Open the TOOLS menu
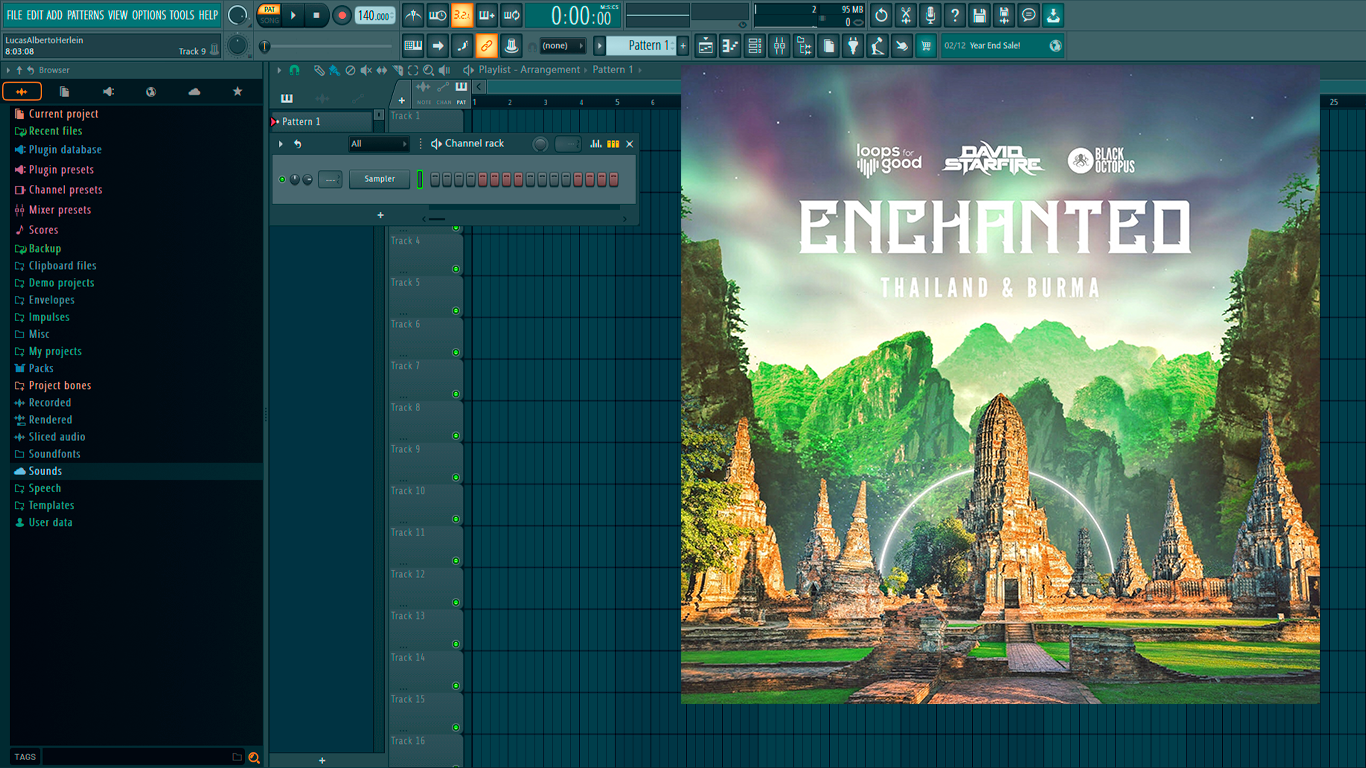Image resolution: width=1366 pixels, height=768 pixels. click(181, 15)
